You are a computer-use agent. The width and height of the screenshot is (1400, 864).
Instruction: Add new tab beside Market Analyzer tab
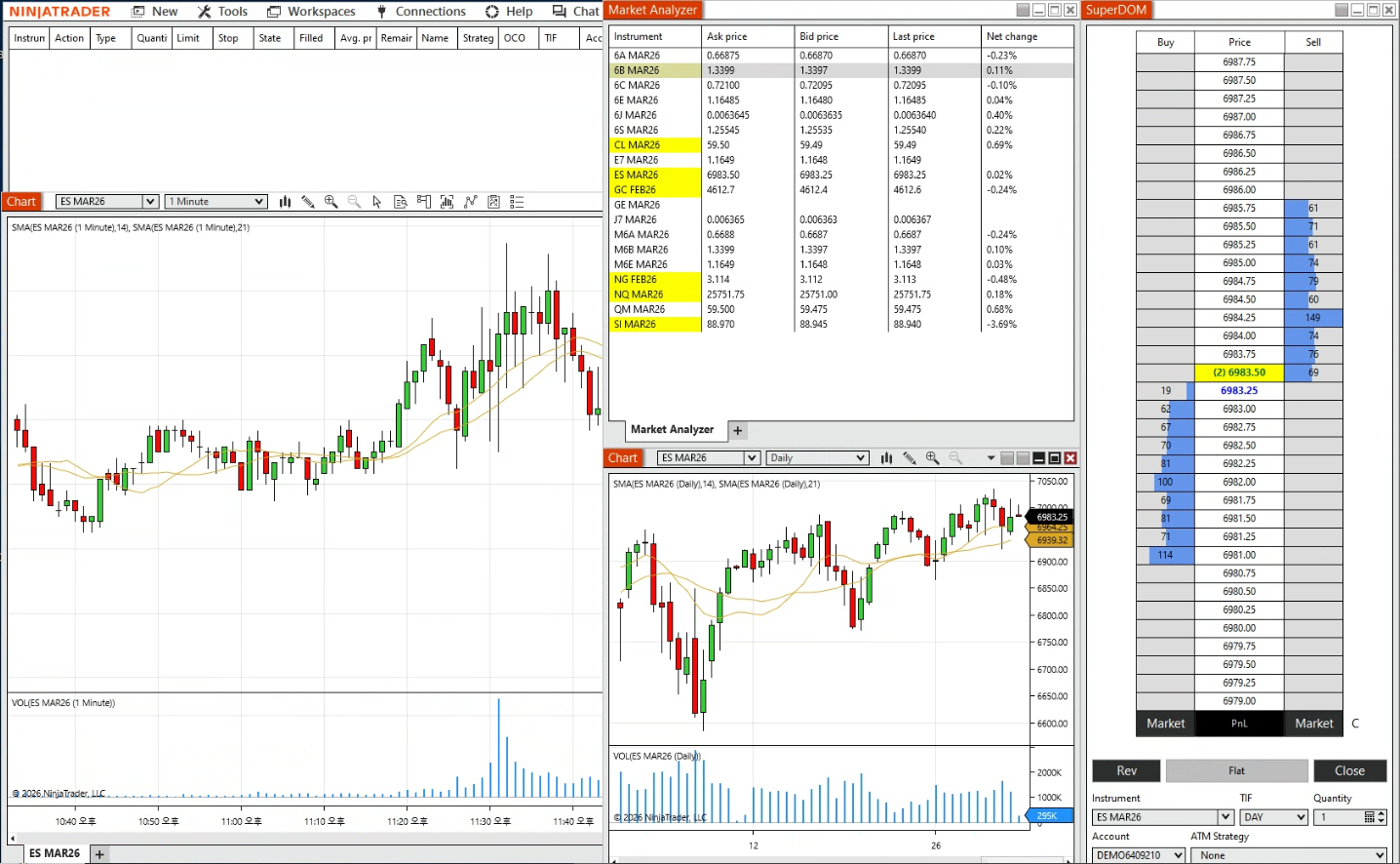pyautogui.click(x=737, y=430)
